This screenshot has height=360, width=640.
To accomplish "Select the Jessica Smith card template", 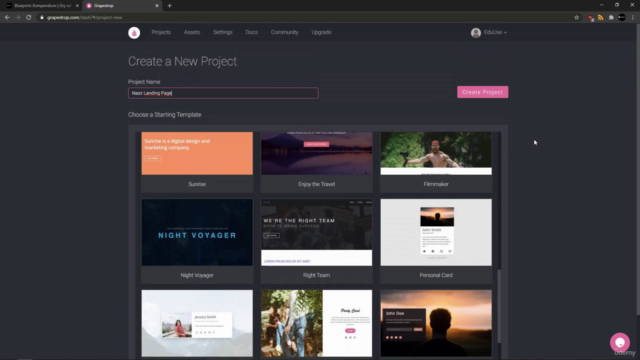I will [197, 323].
